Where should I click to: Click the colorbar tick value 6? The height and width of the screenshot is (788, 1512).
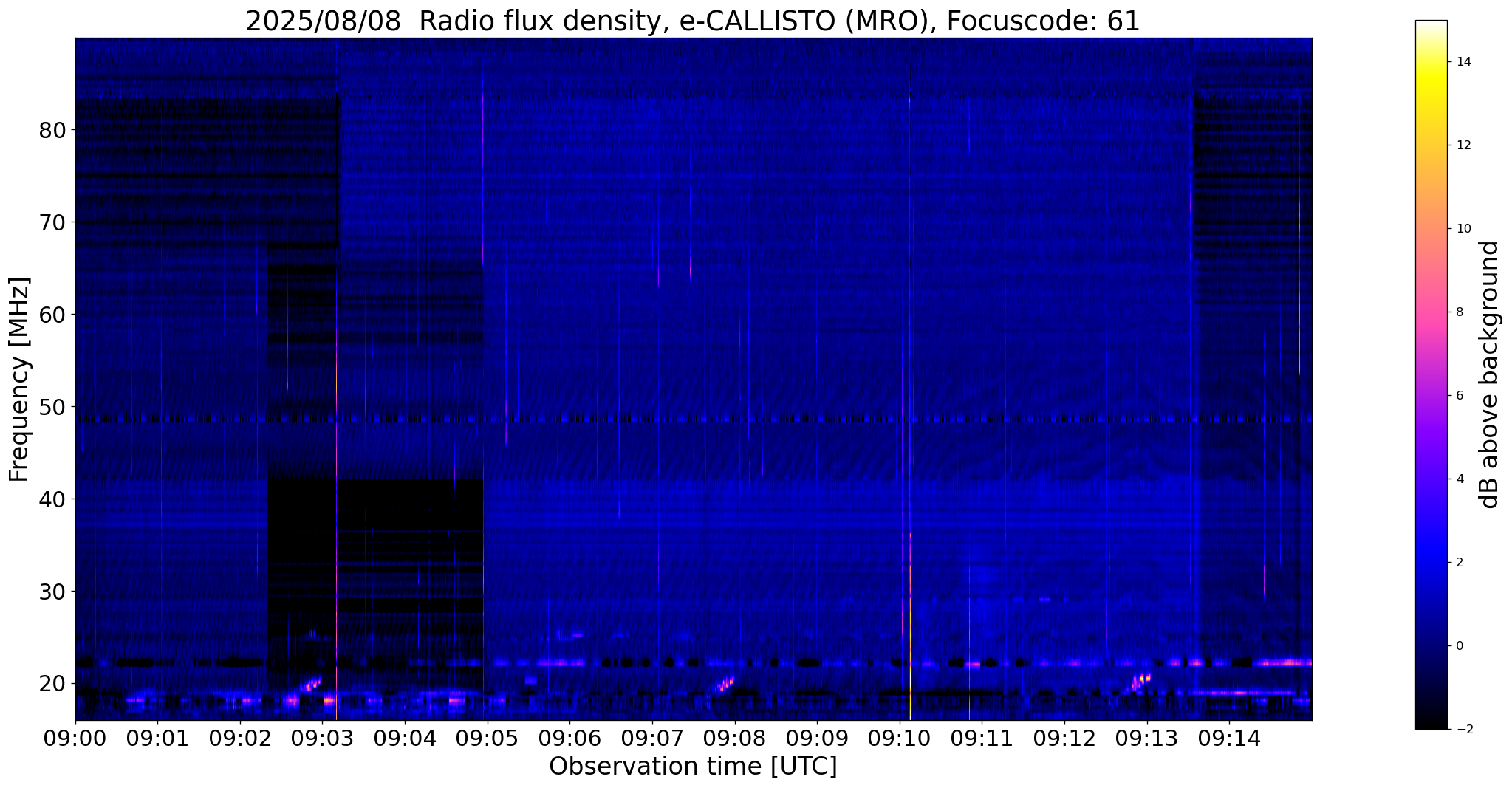coord(1460,396)
